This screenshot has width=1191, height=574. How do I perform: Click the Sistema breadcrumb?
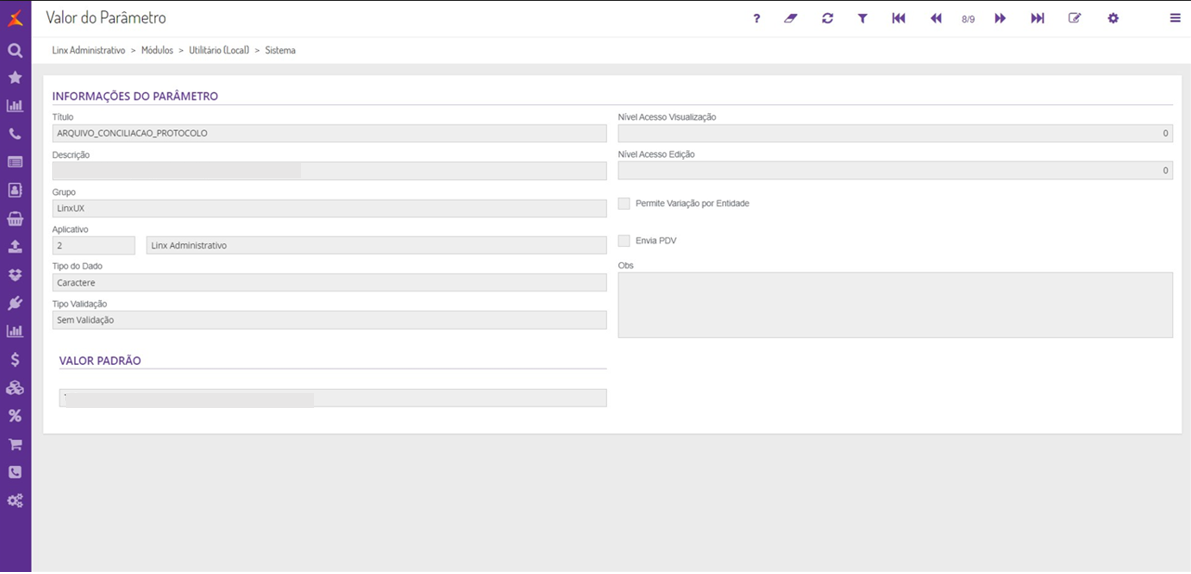[280, 50]
